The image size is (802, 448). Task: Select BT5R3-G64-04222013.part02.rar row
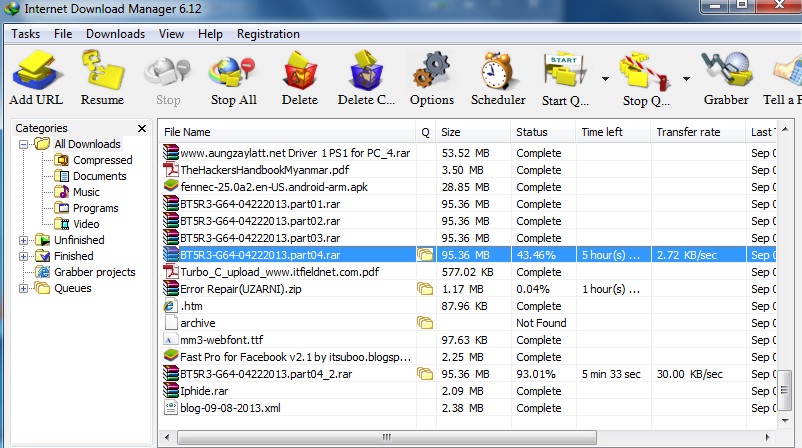468,221
